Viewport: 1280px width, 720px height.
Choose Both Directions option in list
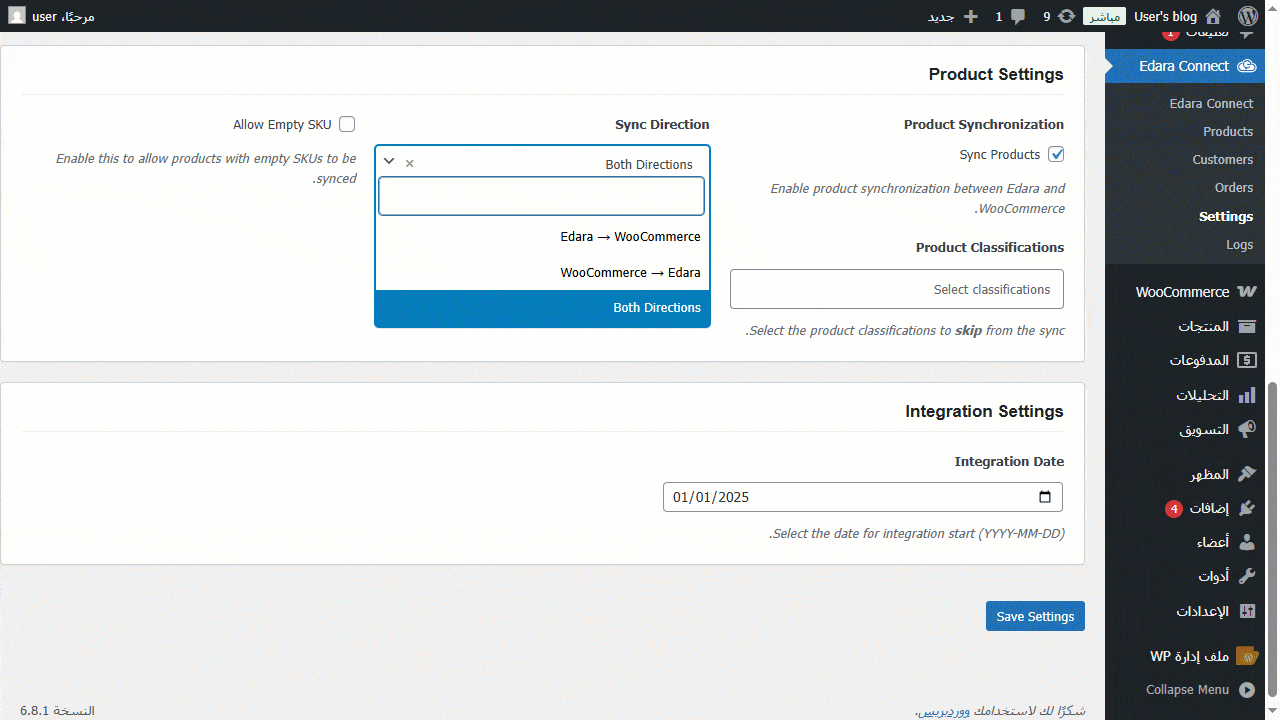(542, 308)
